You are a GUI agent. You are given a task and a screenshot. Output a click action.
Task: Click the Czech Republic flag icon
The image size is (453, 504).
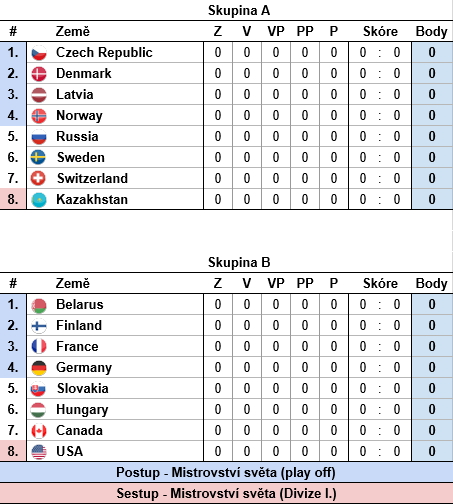tap(39, 53)
